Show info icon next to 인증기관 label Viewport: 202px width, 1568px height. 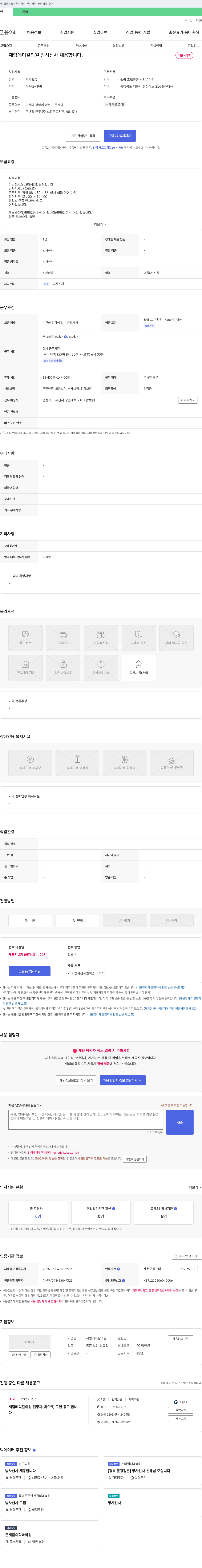(118, 1269)
